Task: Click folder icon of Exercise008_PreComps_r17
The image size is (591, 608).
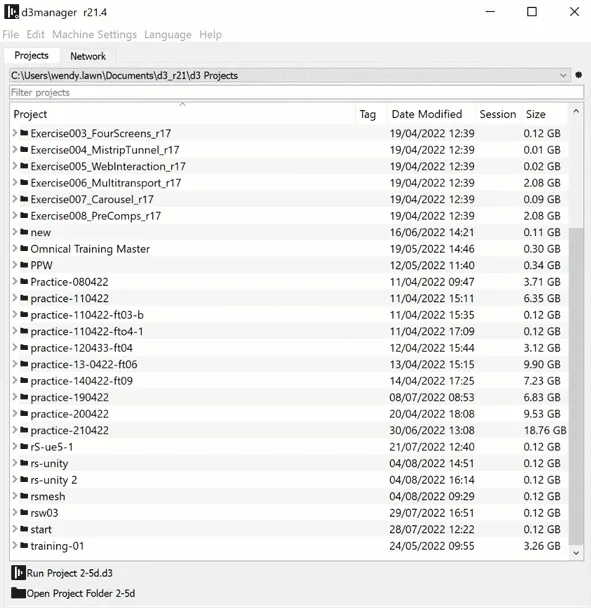Action: point(24,215)
